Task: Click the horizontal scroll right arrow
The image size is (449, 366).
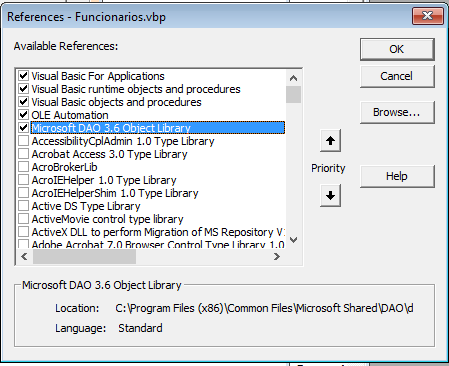Action: (x=277, y=256)
